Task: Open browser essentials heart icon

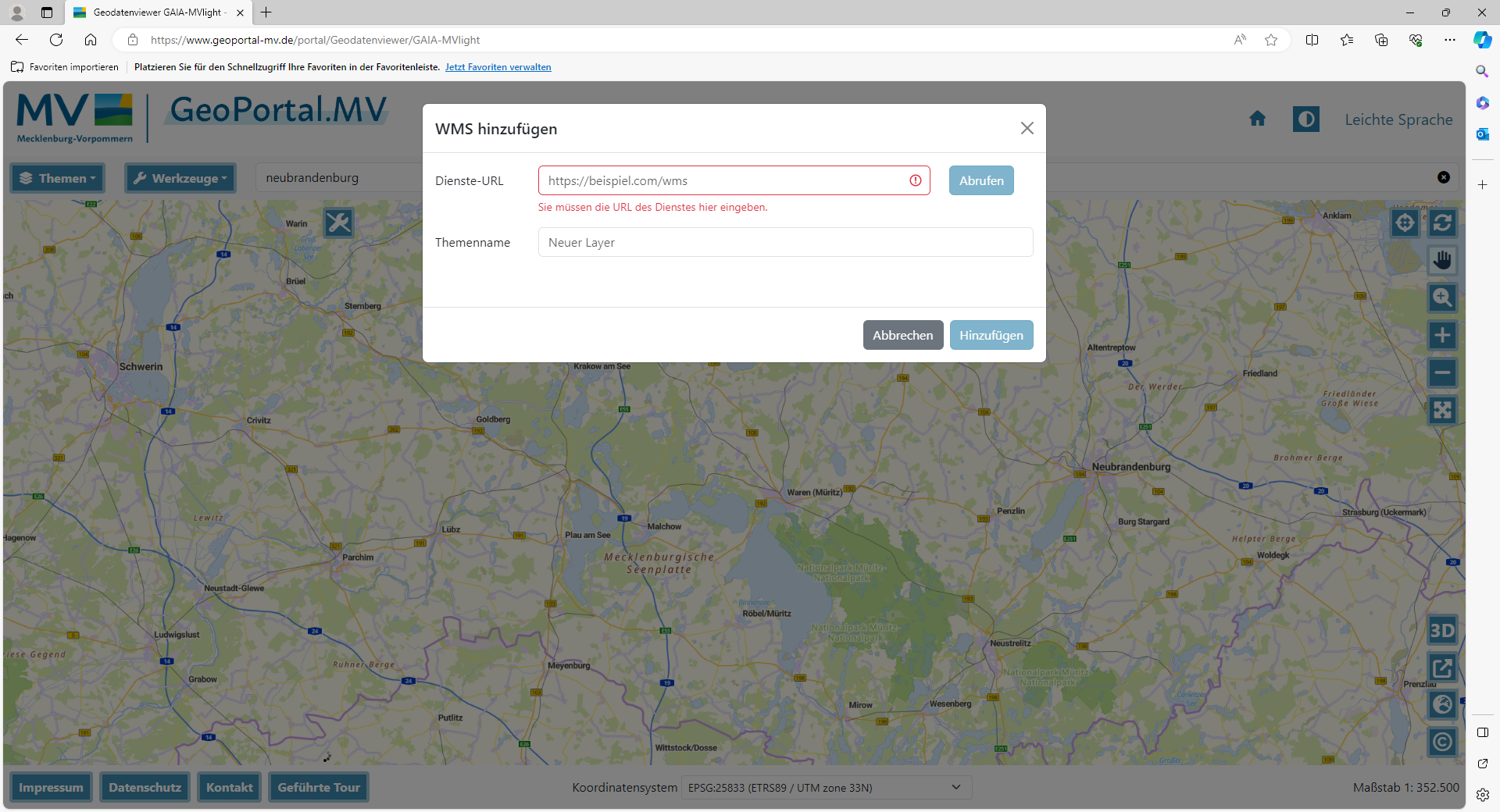Action: [1416, 40]
